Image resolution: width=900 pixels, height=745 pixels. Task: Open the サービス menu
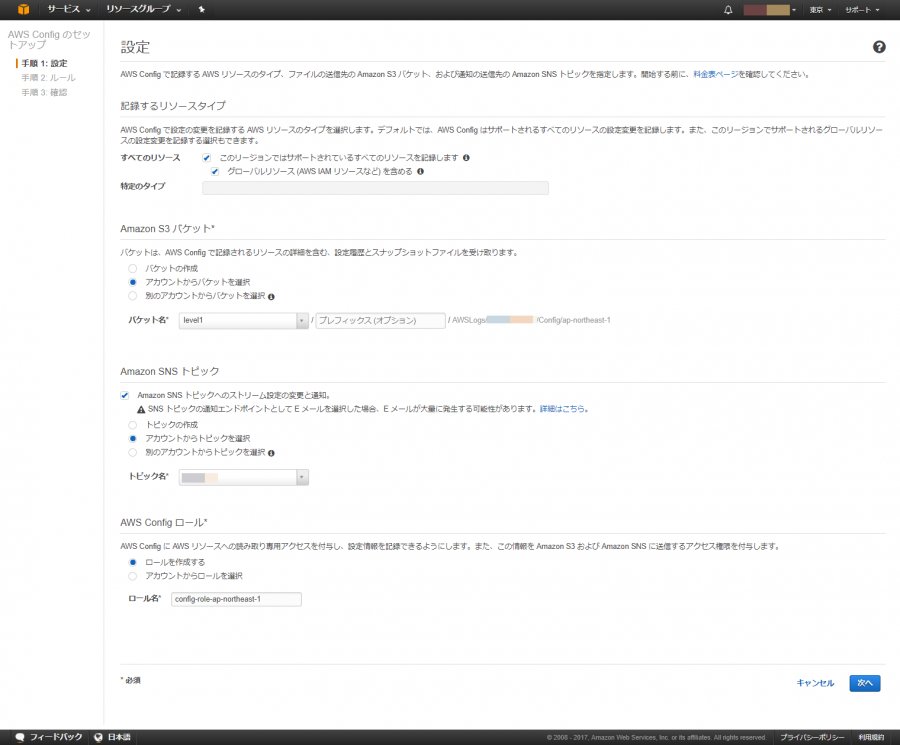click(x=69, y=9)
